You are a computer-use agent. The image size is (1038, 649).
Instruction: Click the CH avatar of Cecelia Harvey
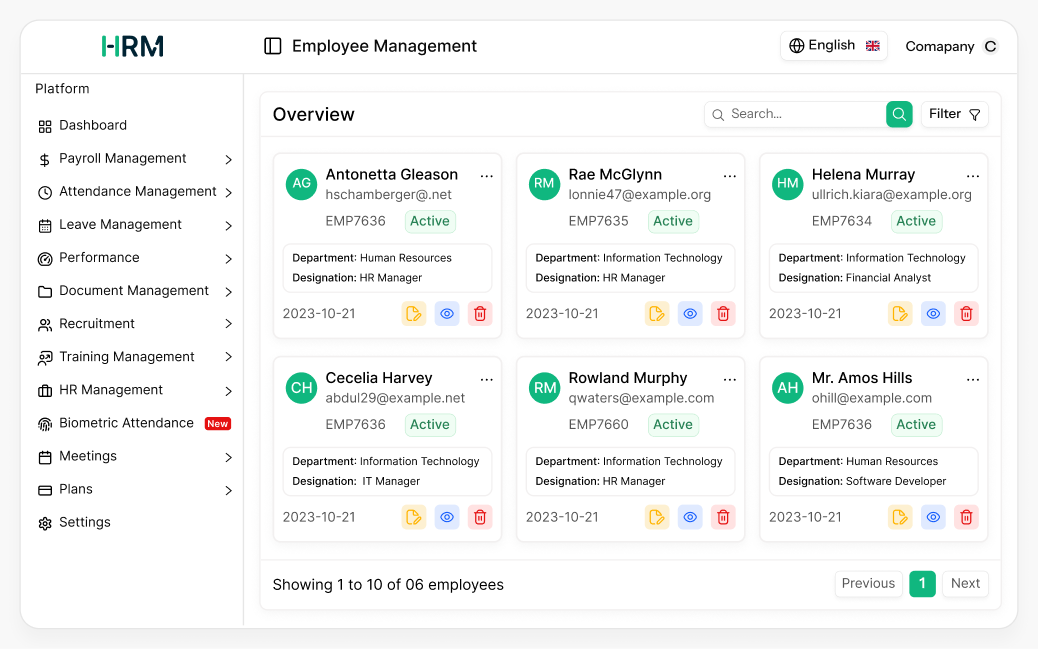pyautogui.click(x=301, y=387)
